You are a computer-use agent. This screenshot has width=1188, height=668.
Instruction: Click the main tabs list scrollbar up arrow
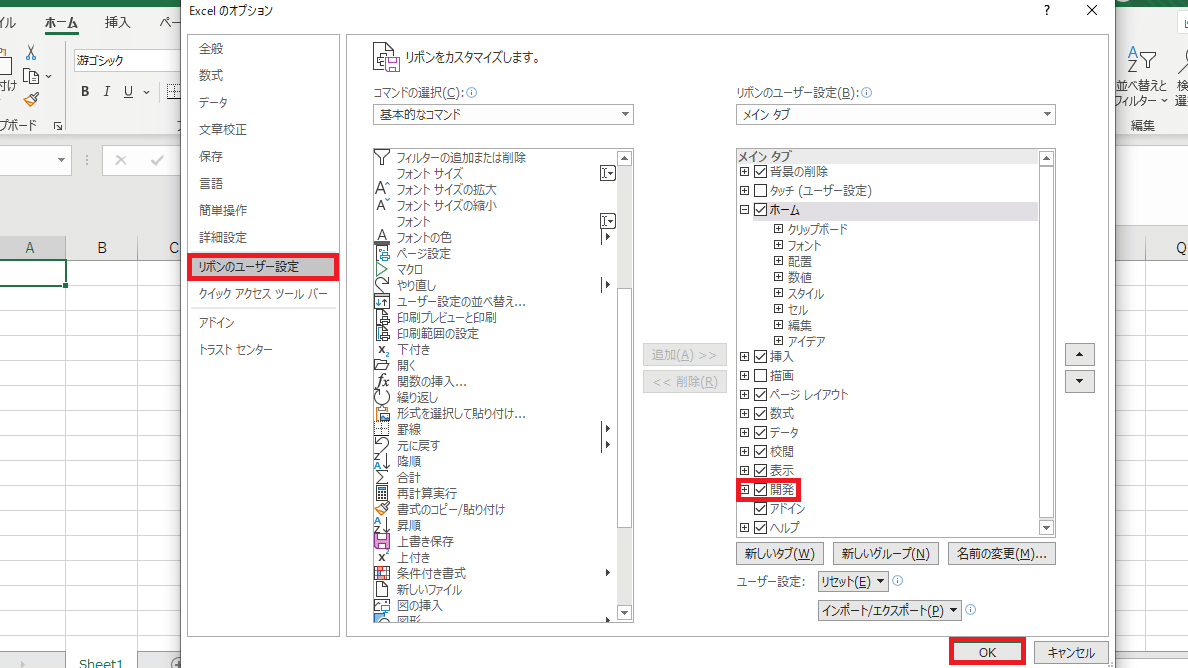pyautogui.click(x=1046, y=158)
